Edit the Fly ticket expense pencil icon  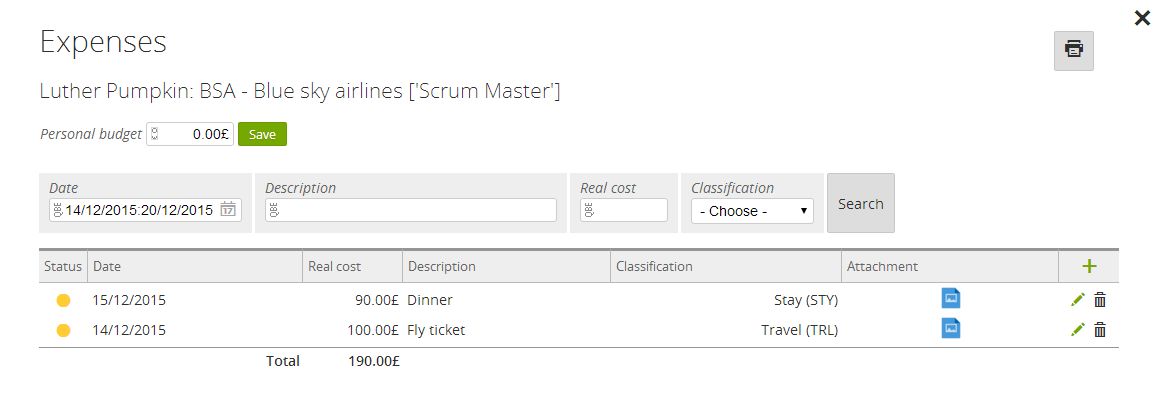[1077, 329]
